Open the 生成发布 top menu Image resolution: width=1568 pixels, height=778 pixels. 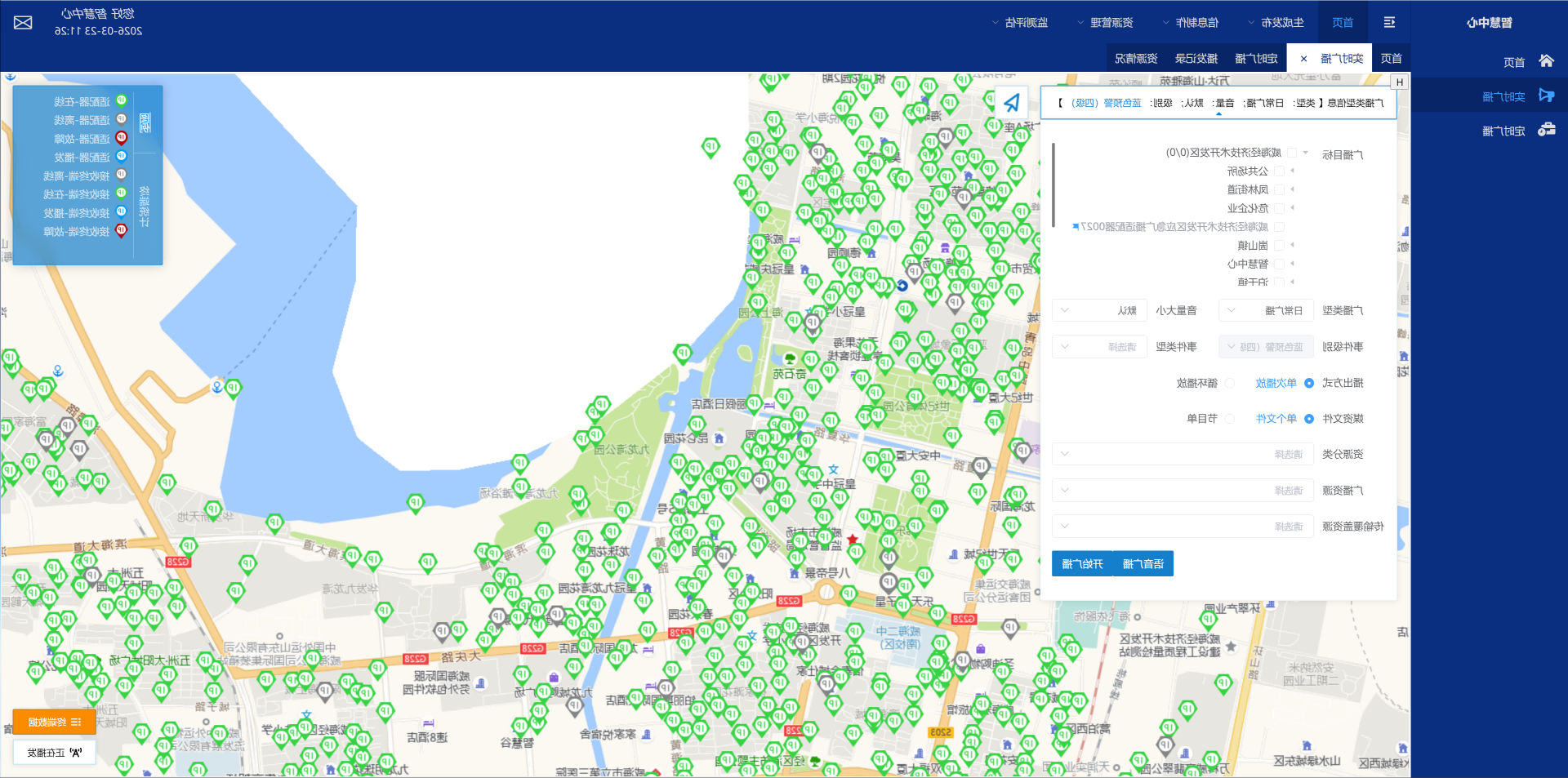pos(1276,22)
